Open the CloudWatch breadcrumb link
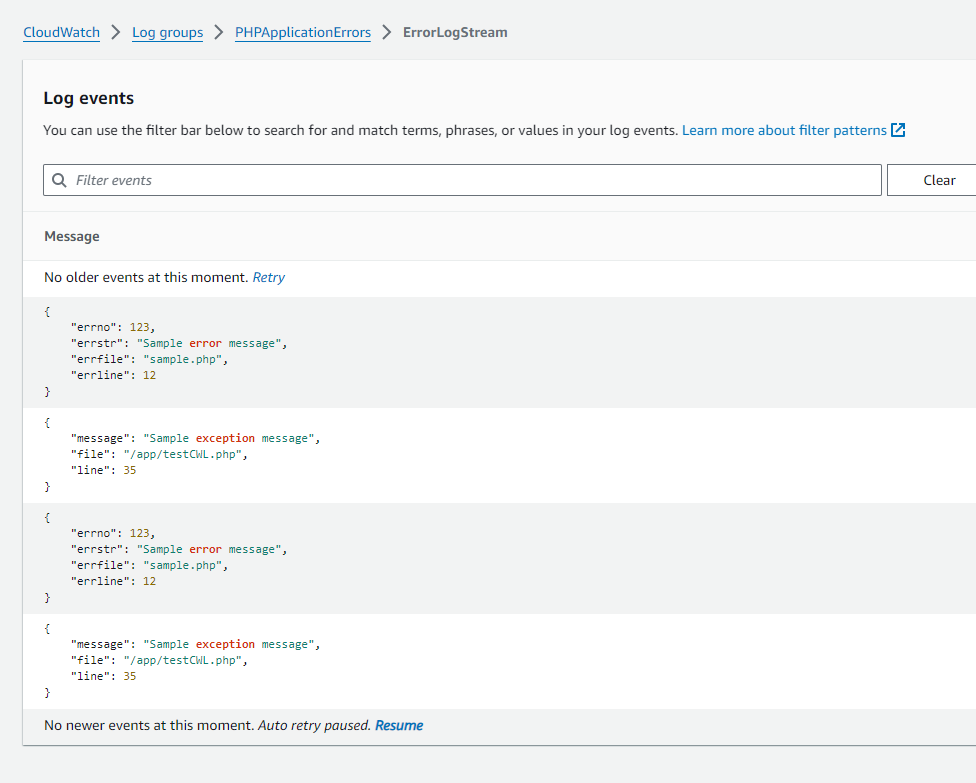 pyautogui.click(x=61, y=32)
